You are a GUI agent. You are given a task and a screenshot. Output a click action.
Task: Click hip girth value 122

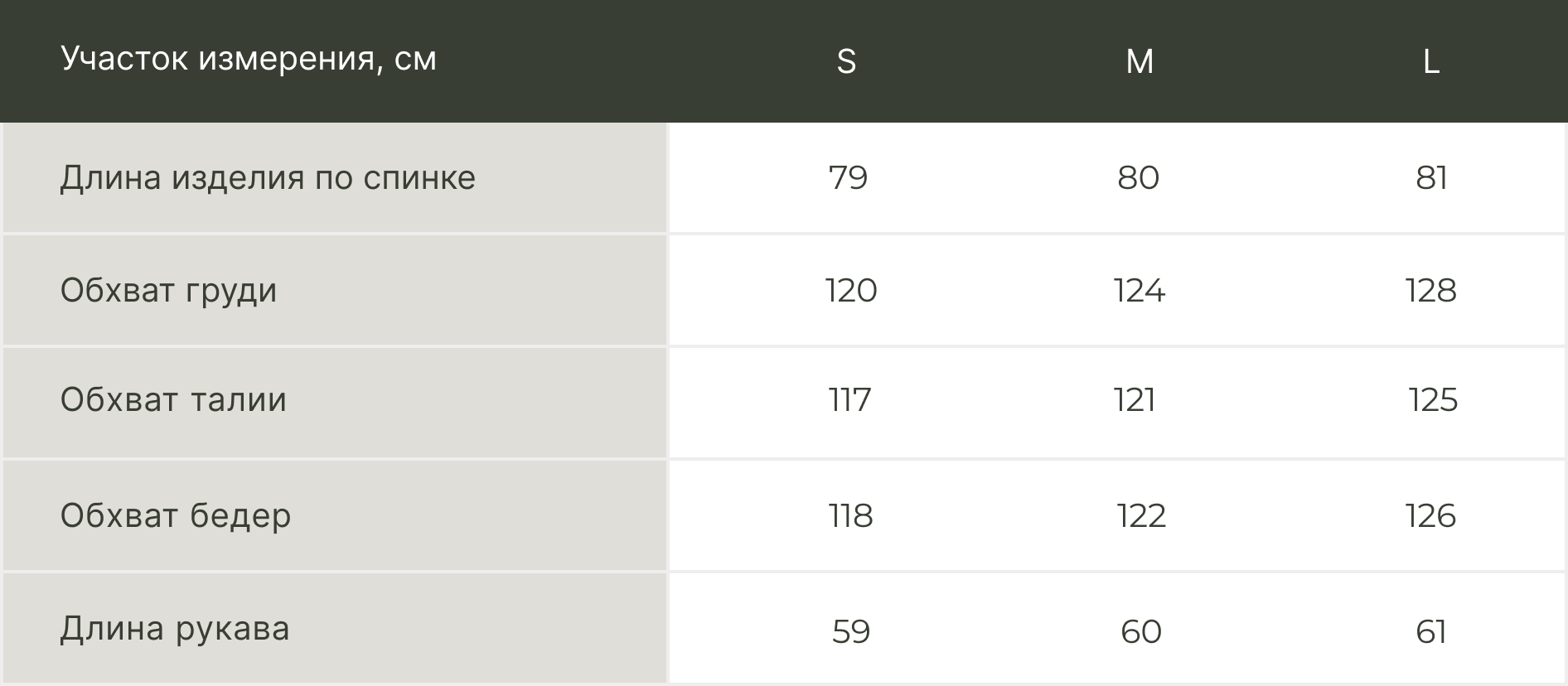pyautogui.click(x=1140, y=516)
